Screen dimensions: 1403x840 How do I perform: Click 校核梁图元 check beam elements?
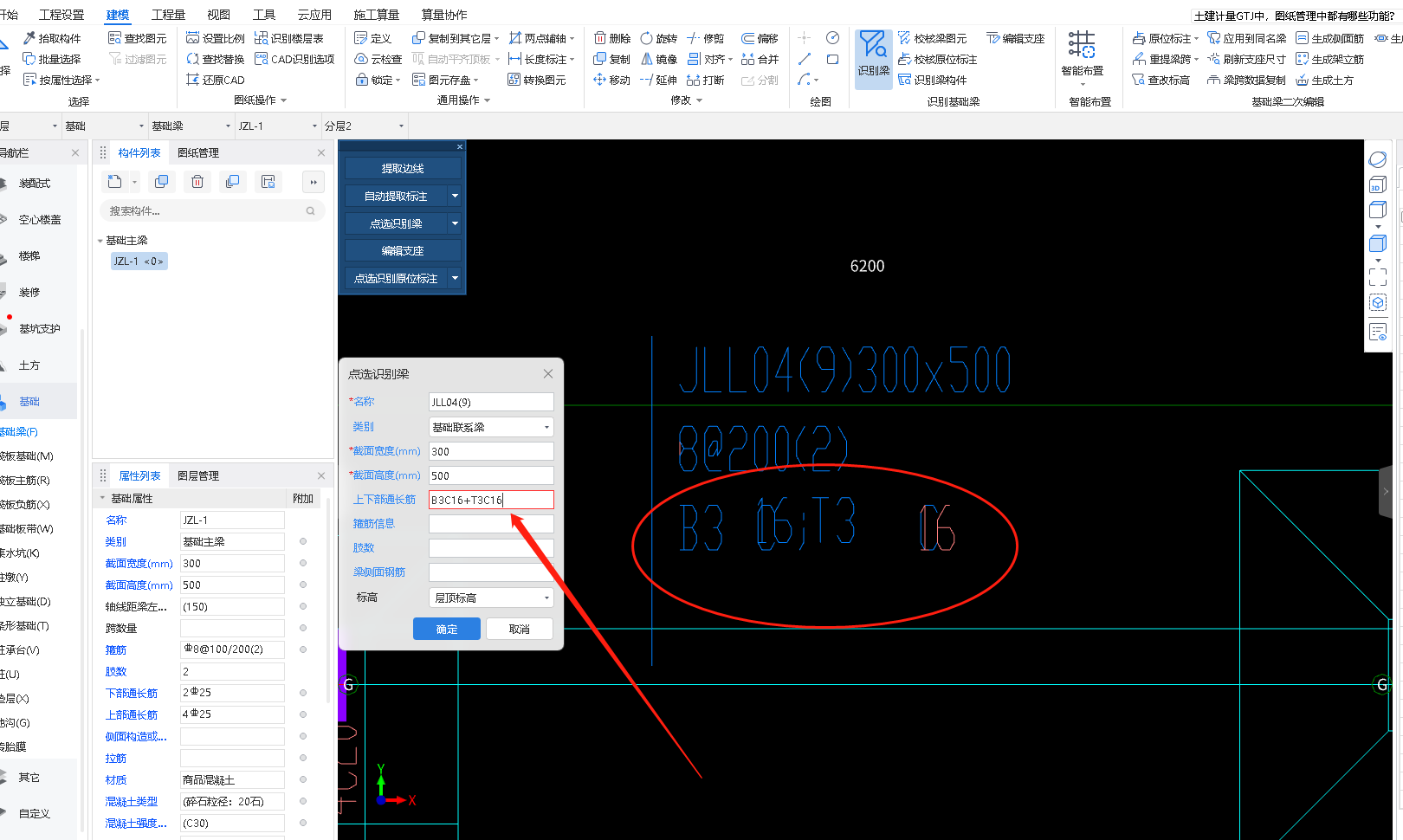tap(932, 38)
